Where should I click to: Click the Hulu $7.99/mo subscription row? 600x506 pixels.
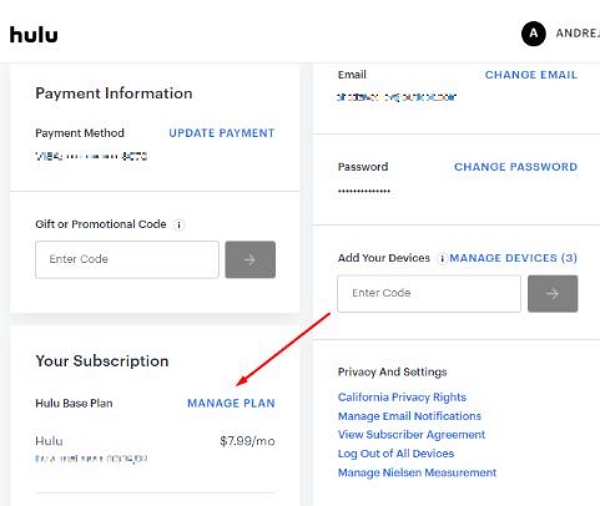[x=154, y=440]
